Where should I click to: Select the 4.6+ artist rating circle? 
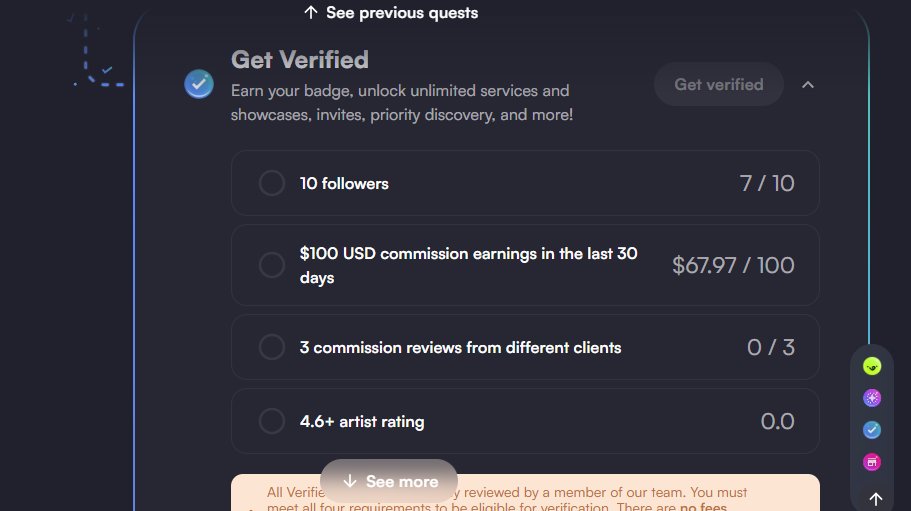click(x=271, y=421)
